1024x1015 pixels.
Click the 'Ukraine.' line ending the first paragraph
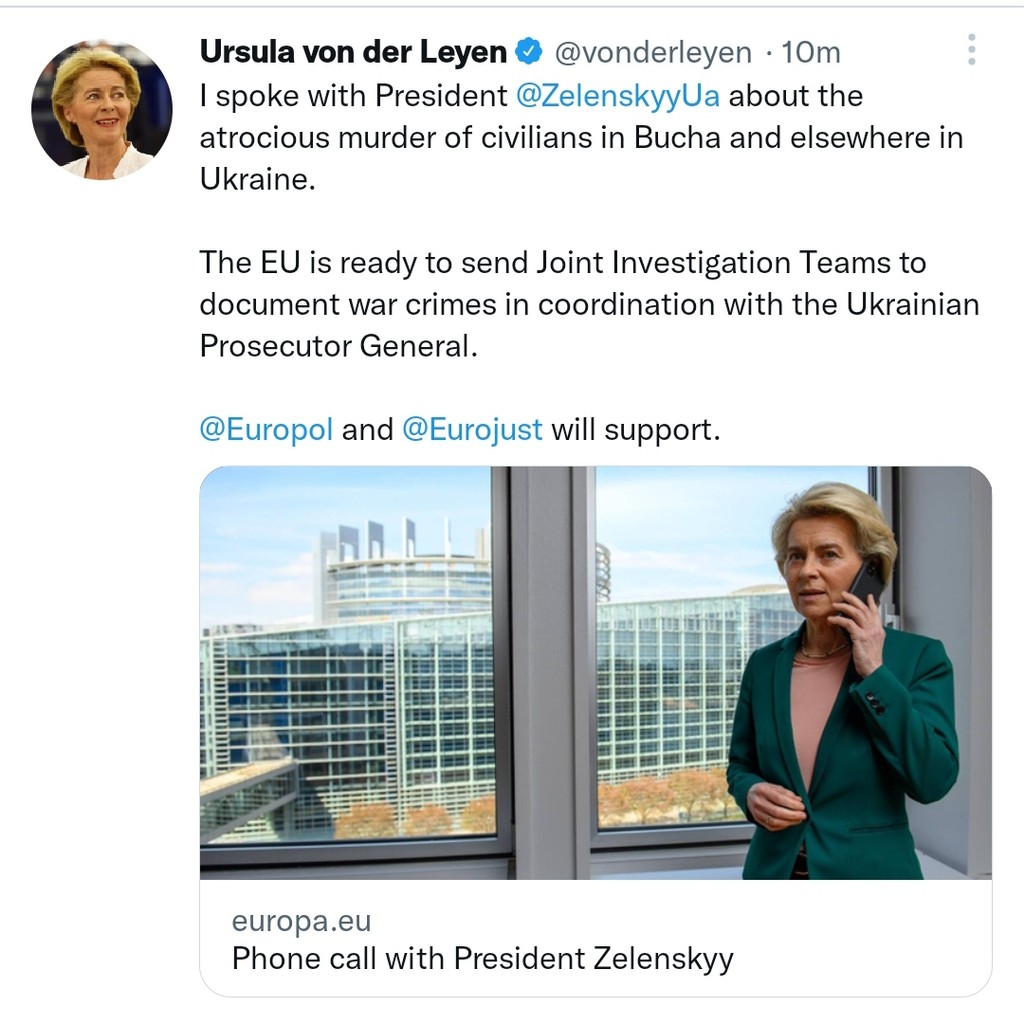click(257, 180)
